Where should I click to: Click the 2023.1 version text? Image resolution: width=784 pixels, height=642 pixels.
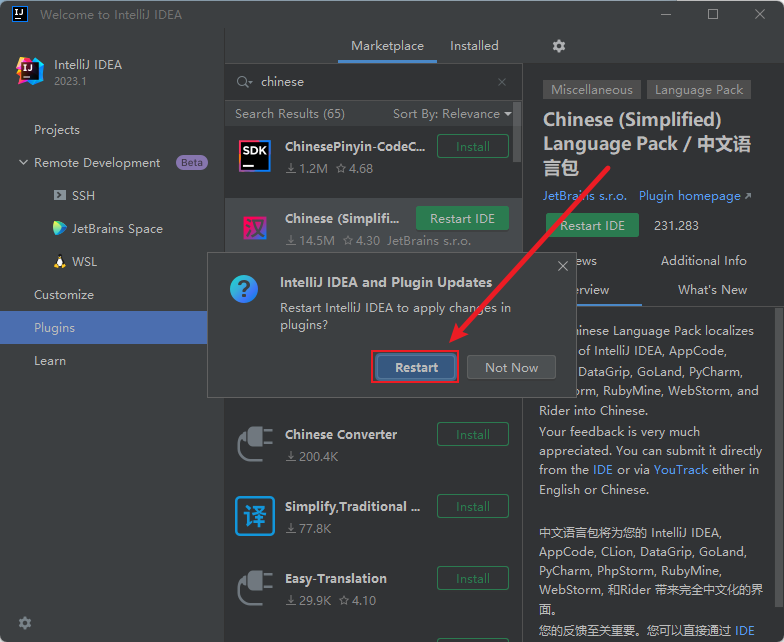70,81
